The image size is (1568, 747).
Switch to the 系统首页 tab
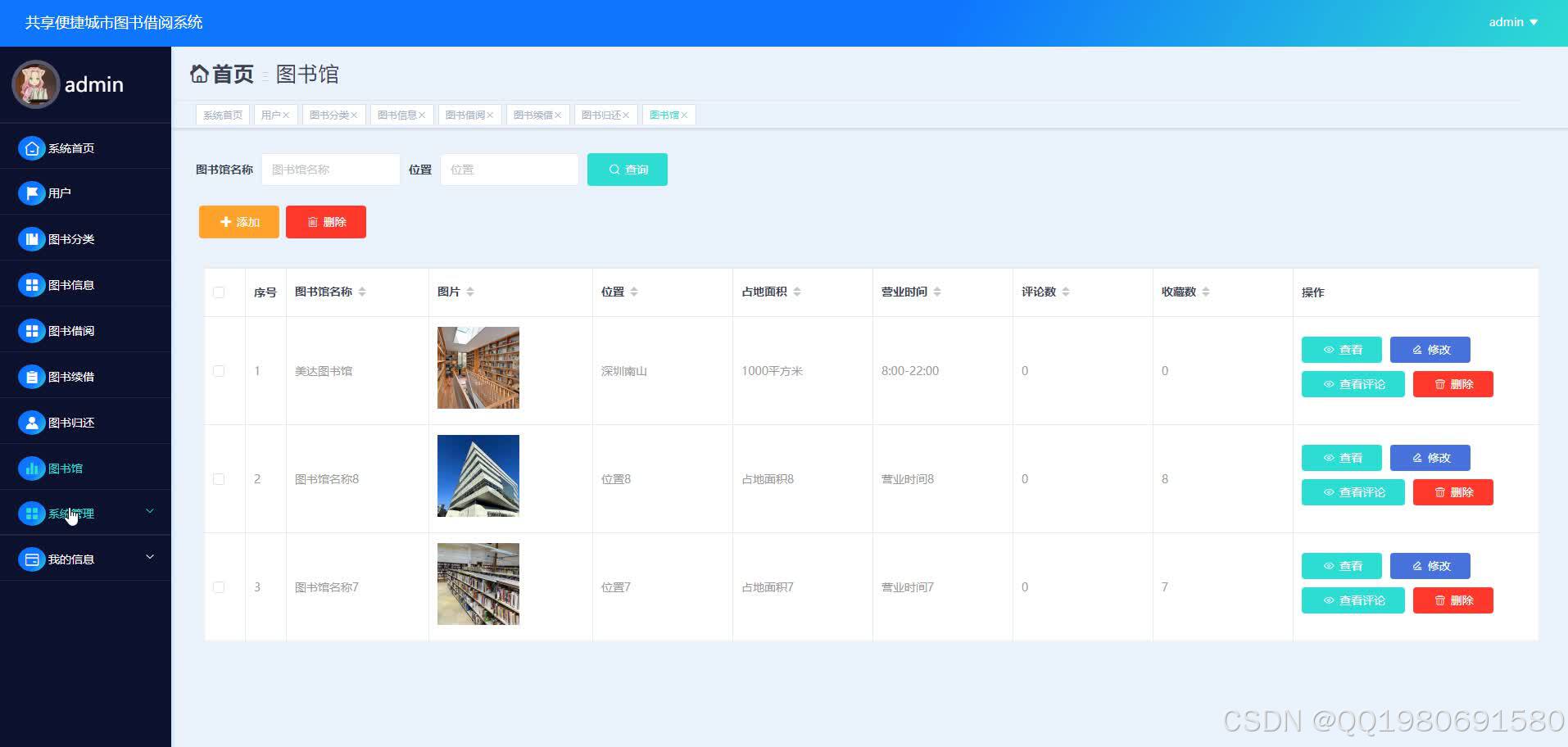[223, 115]
